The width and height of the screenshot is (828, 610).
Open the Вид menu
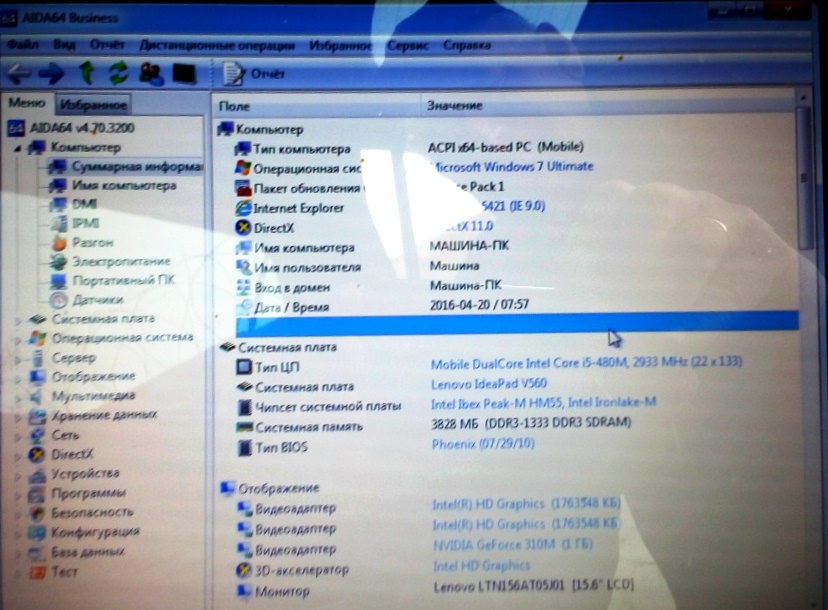[x=64, y=45]
